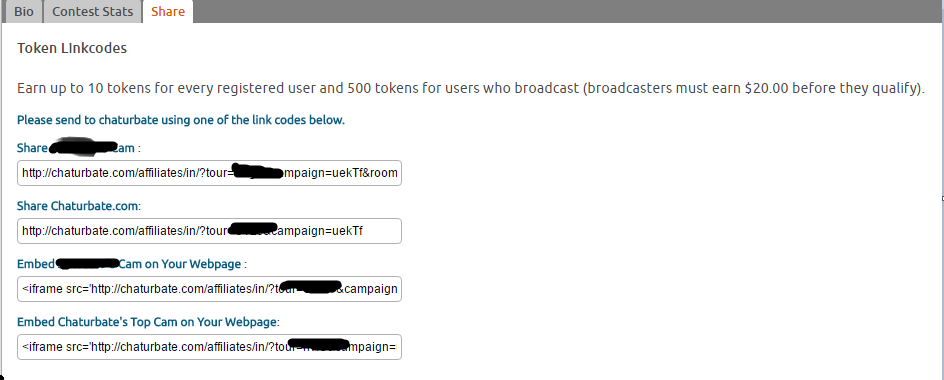Click the Share Chaturbate.com link code field
This screenshot has width=944, height=380.
point(210,231)
